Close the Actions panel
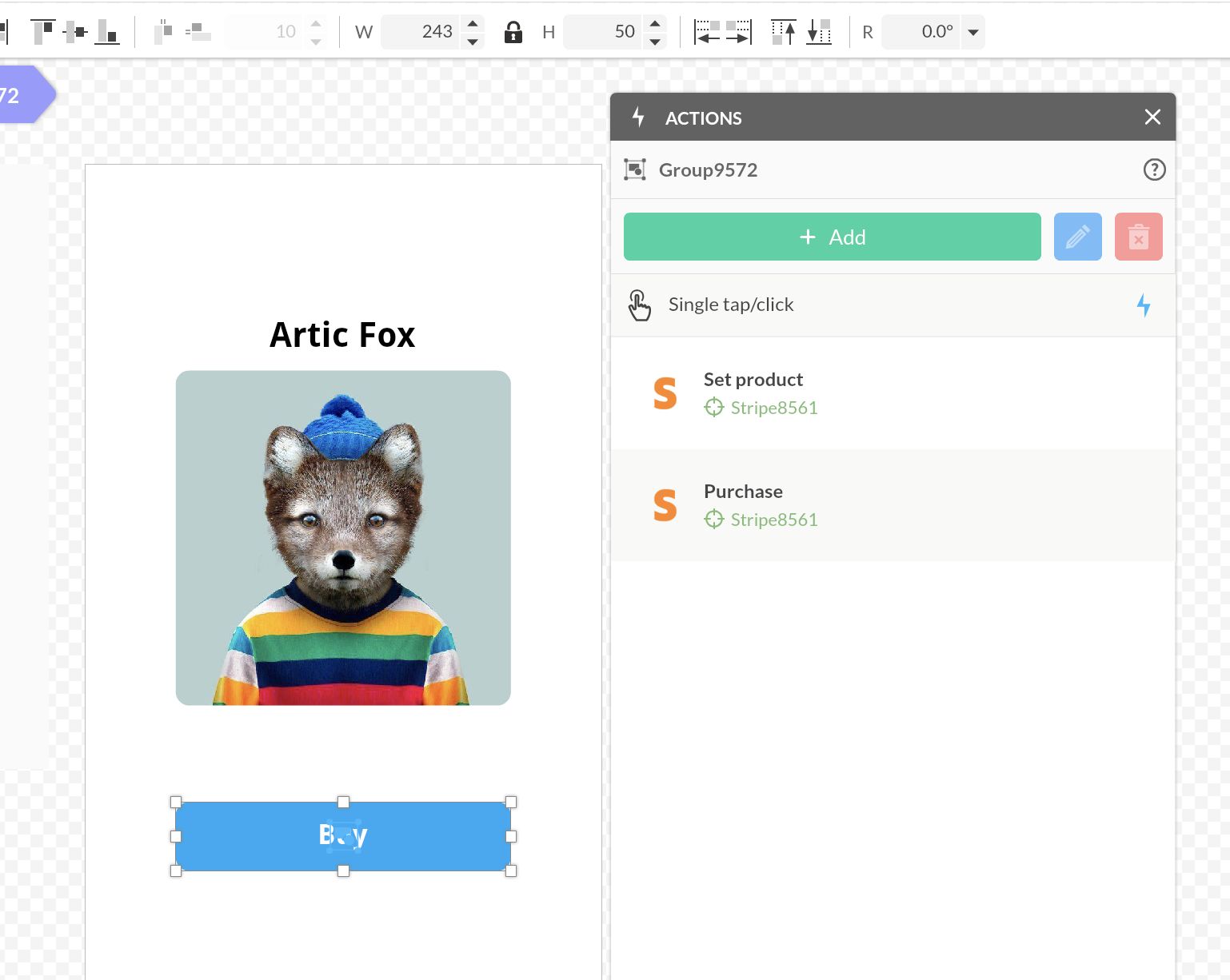The width and height of the screenshot is (1230, 980). tap(1152, 118)
